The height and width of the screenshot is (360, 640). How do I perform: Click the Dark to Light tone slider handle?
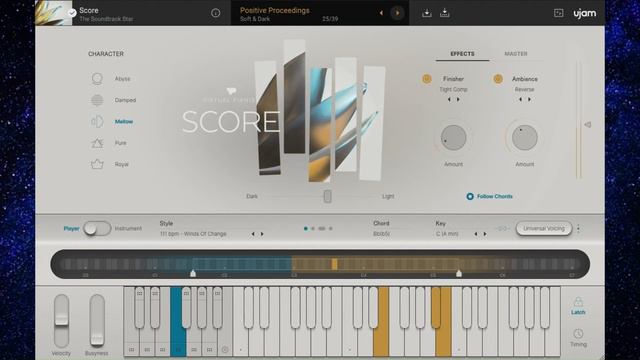(327, 196)
